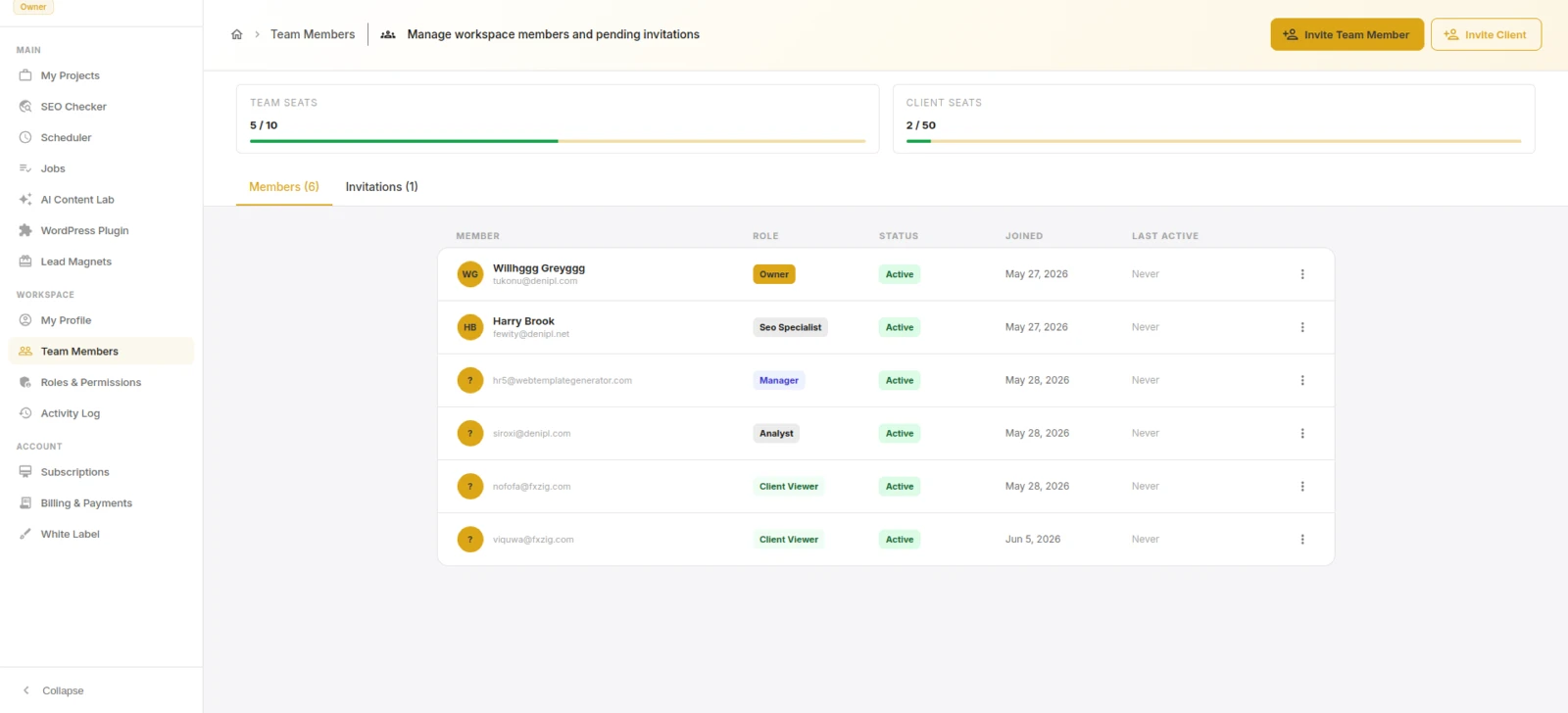Viewport: 1568px width, 713px height.
Task: Click the Team Seats progress bar
Action: click(x=558, y=141)
